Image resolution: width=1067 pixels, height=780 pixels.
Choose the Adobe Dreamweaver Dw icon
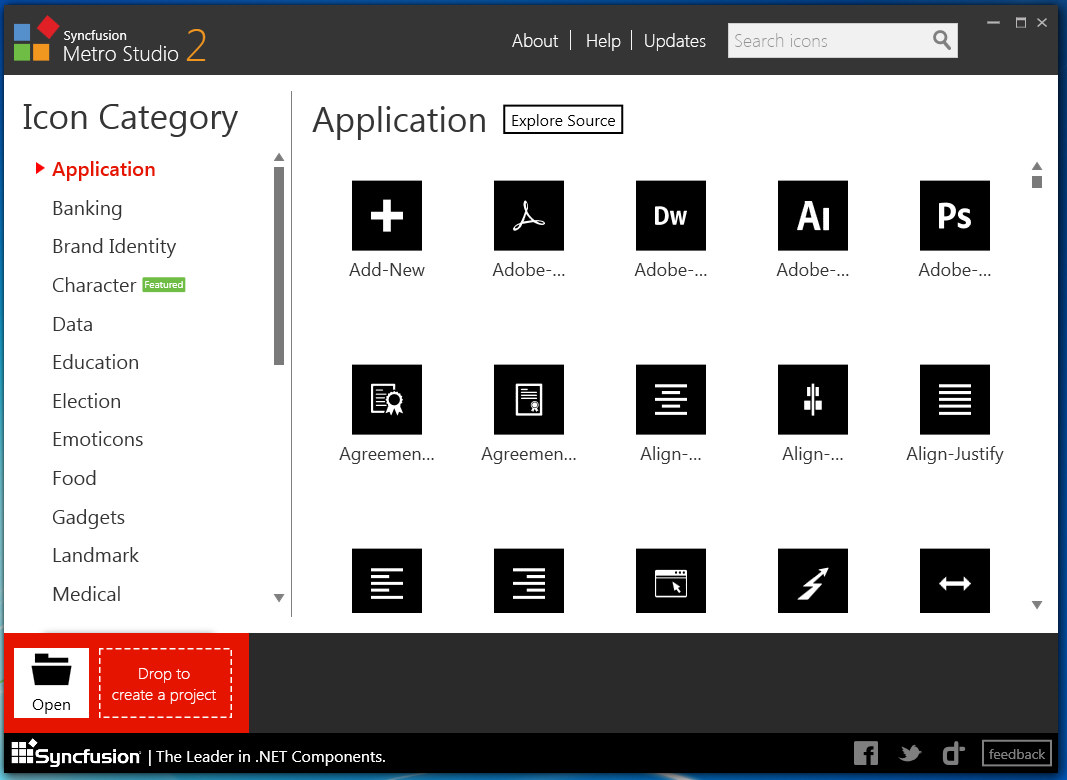670,215
